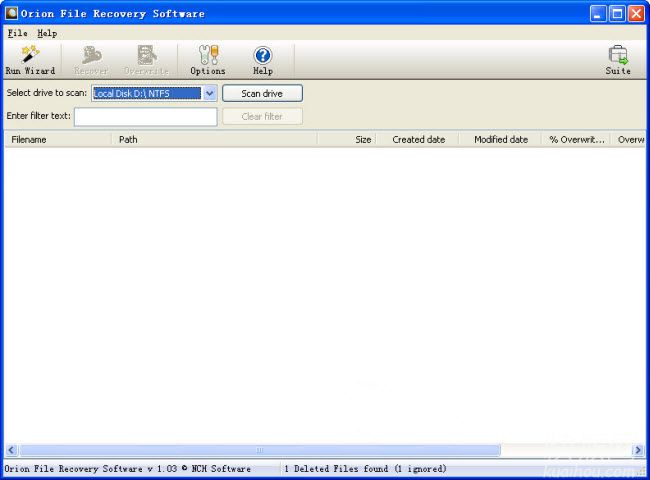Image resolution: width=650 pixels, height=480 pixels.
Task: Sort by the Size column header
Action: [x=347, y=140]
